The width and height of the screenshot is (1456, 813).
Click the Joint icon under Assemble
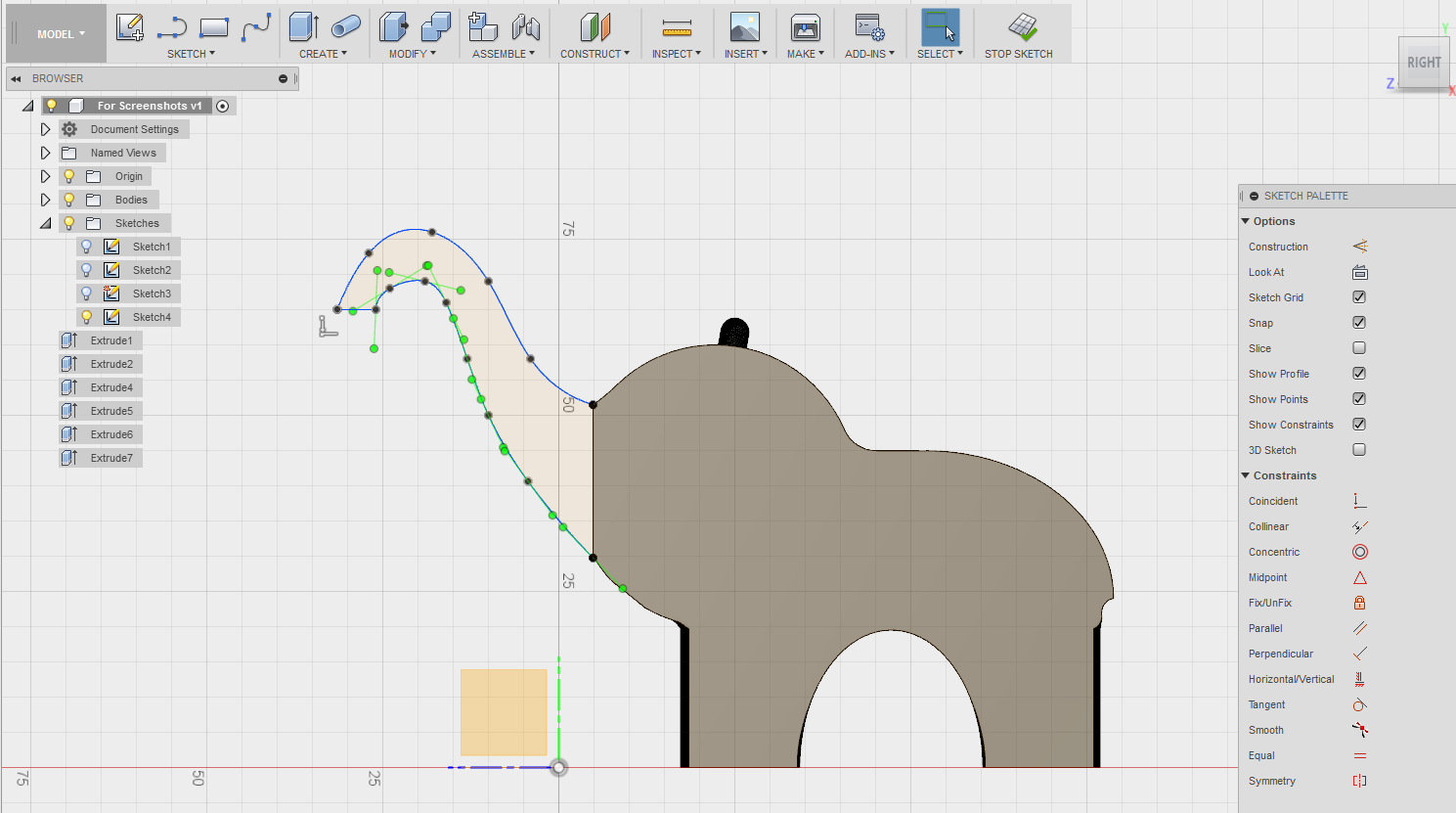point(526,27)
